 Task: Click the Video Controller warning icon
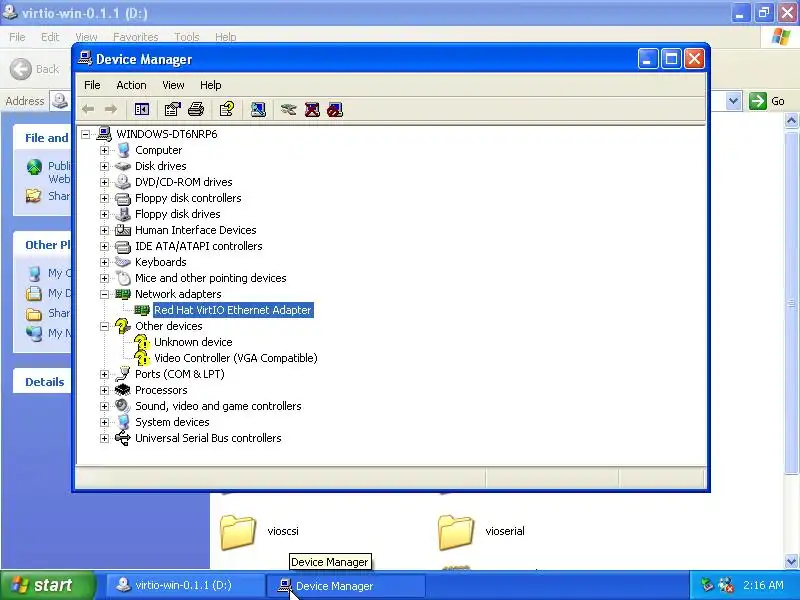pos(142,358)
